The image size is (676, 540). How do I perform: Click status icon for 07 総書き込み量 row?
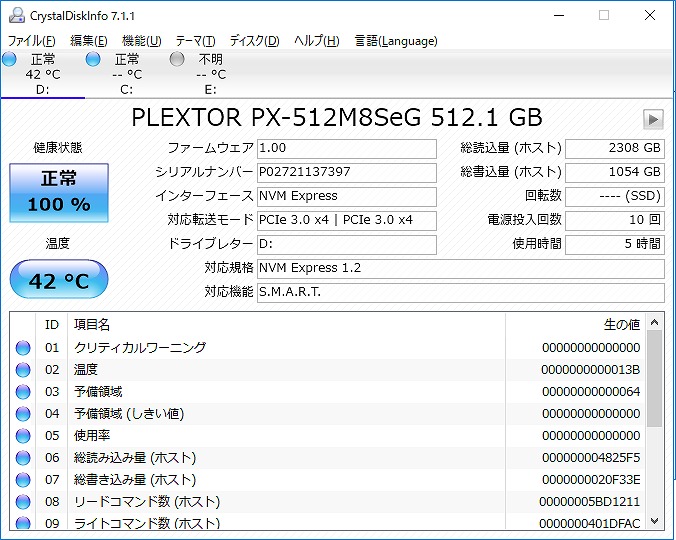point(23,480)
